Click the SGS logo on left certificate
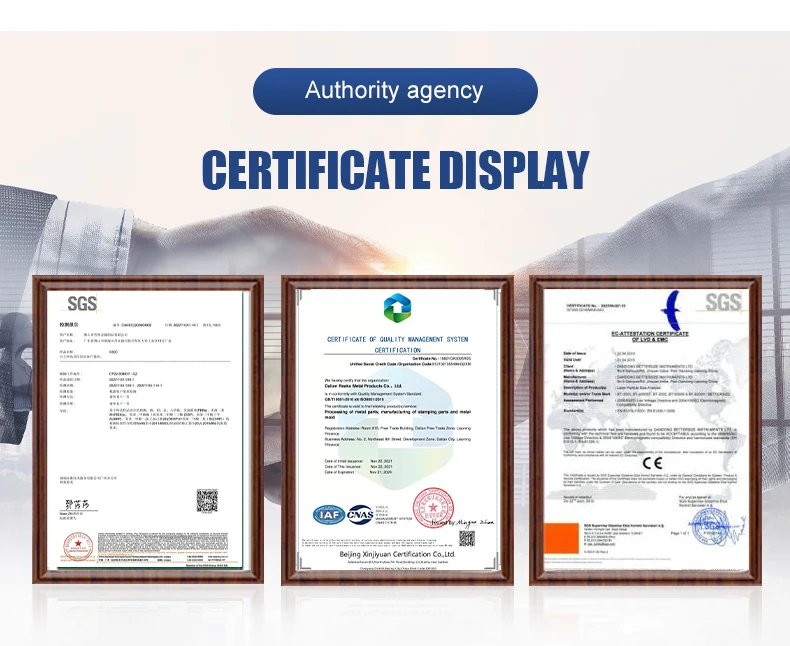790x646 pixels. (82, 303)
